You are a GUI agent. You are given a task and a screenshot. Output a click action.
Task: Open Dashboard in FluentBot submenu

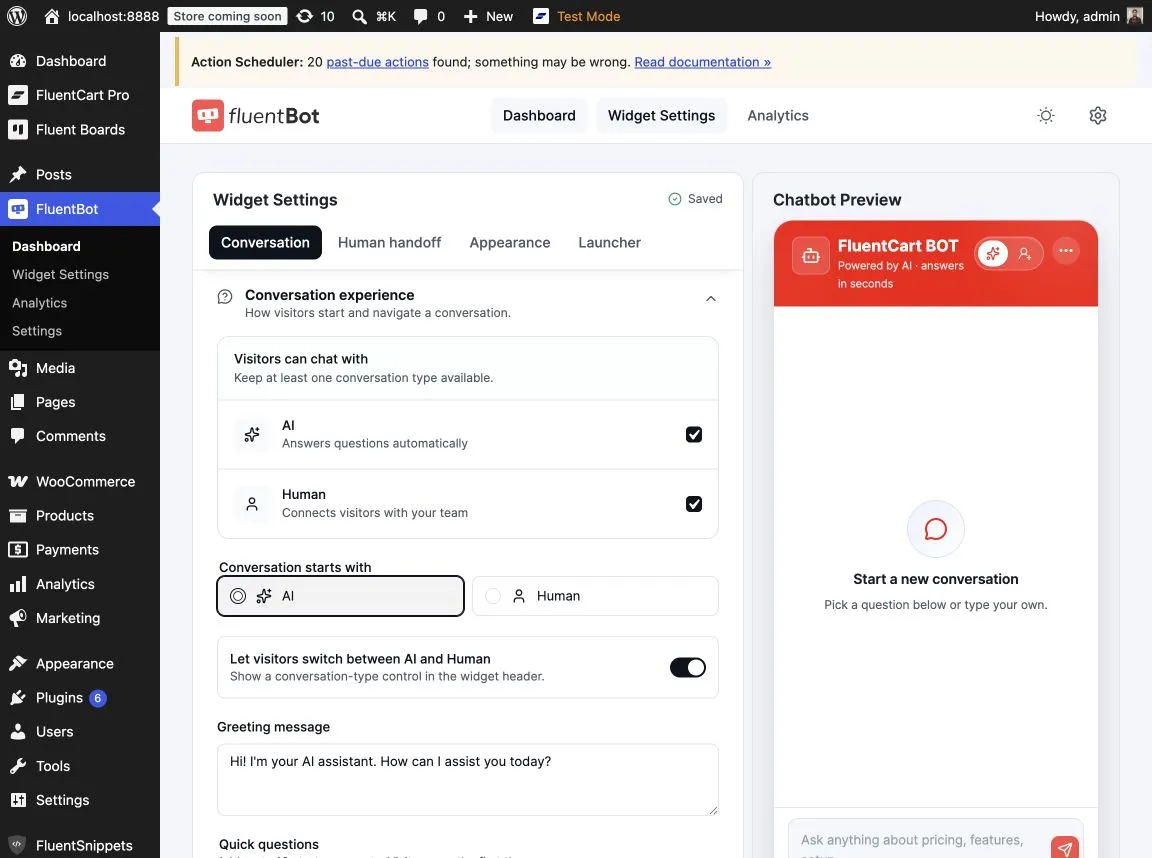46,246
